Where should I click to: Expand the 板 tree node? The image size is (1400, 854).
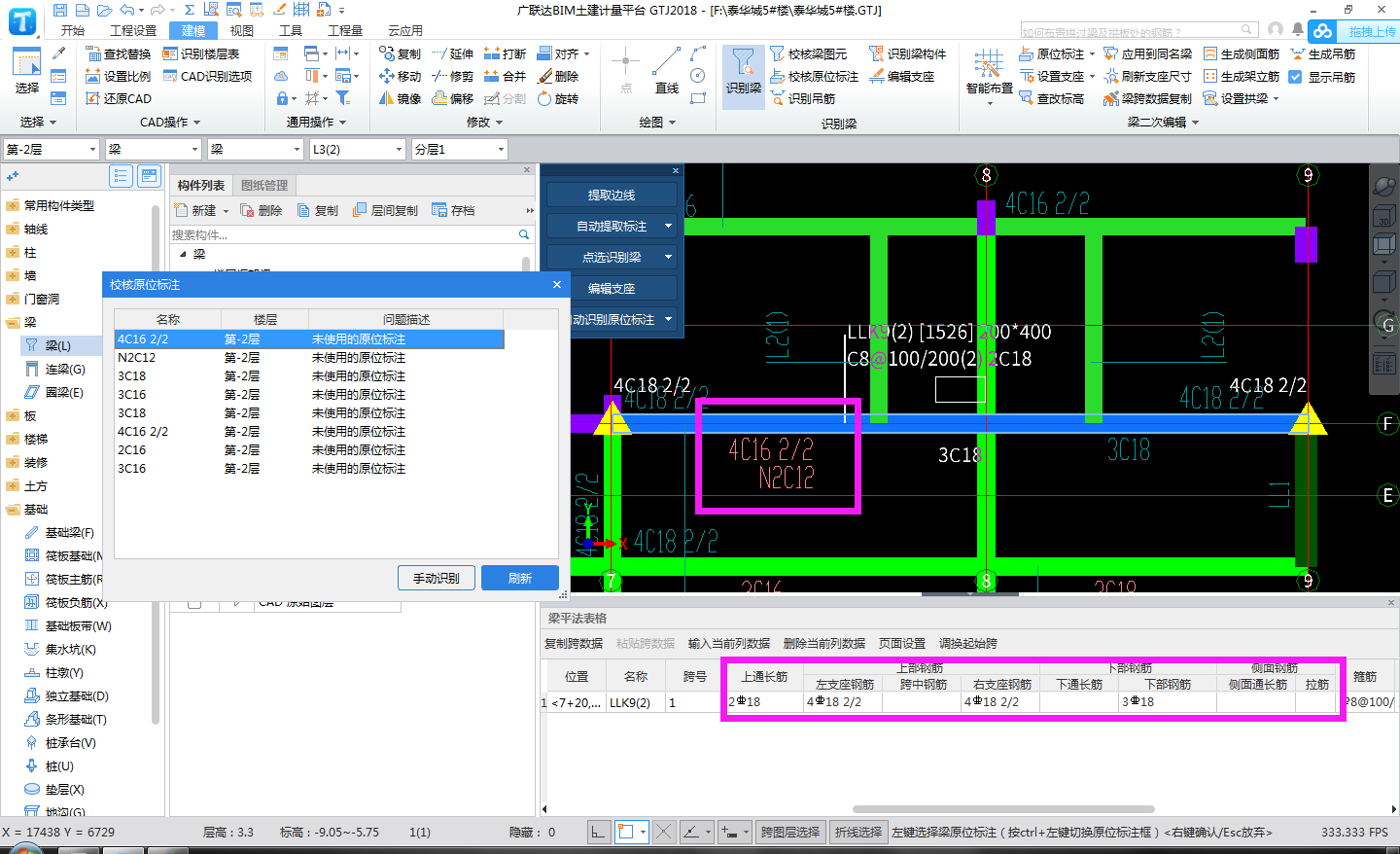tap(12, 415)
